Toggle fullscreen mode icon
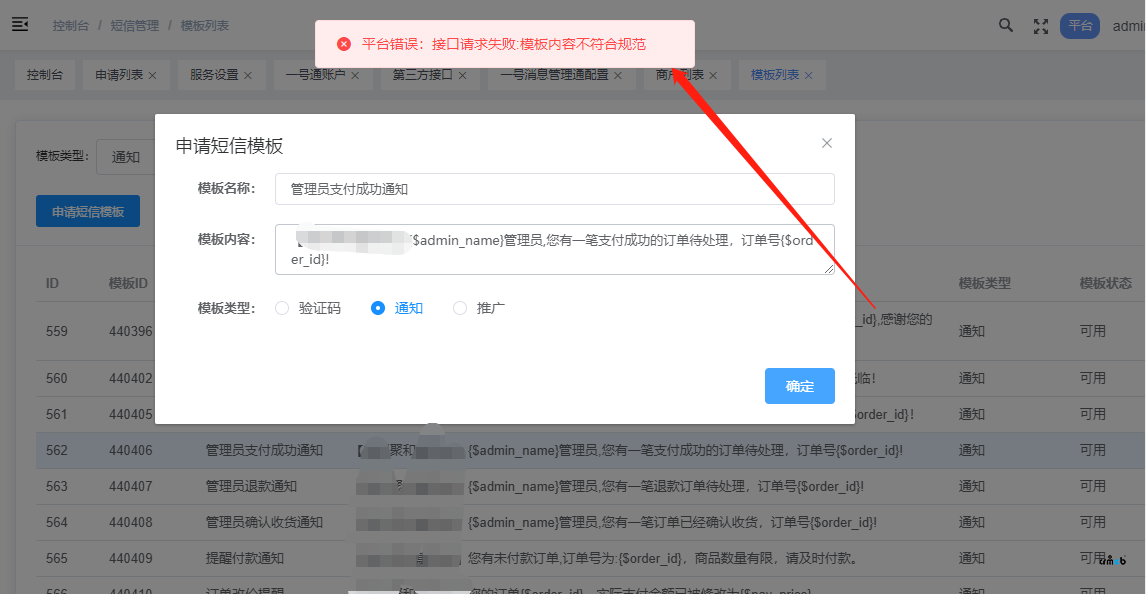Screen dimensions: 1146x594 (x=1041, y=26)
